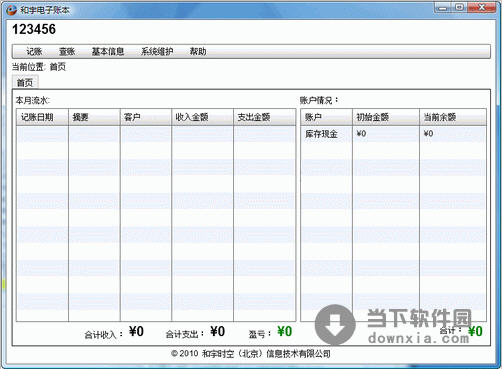502x369 pixels.
Task: Click the 账户 column header
Action: coord(327,117)
